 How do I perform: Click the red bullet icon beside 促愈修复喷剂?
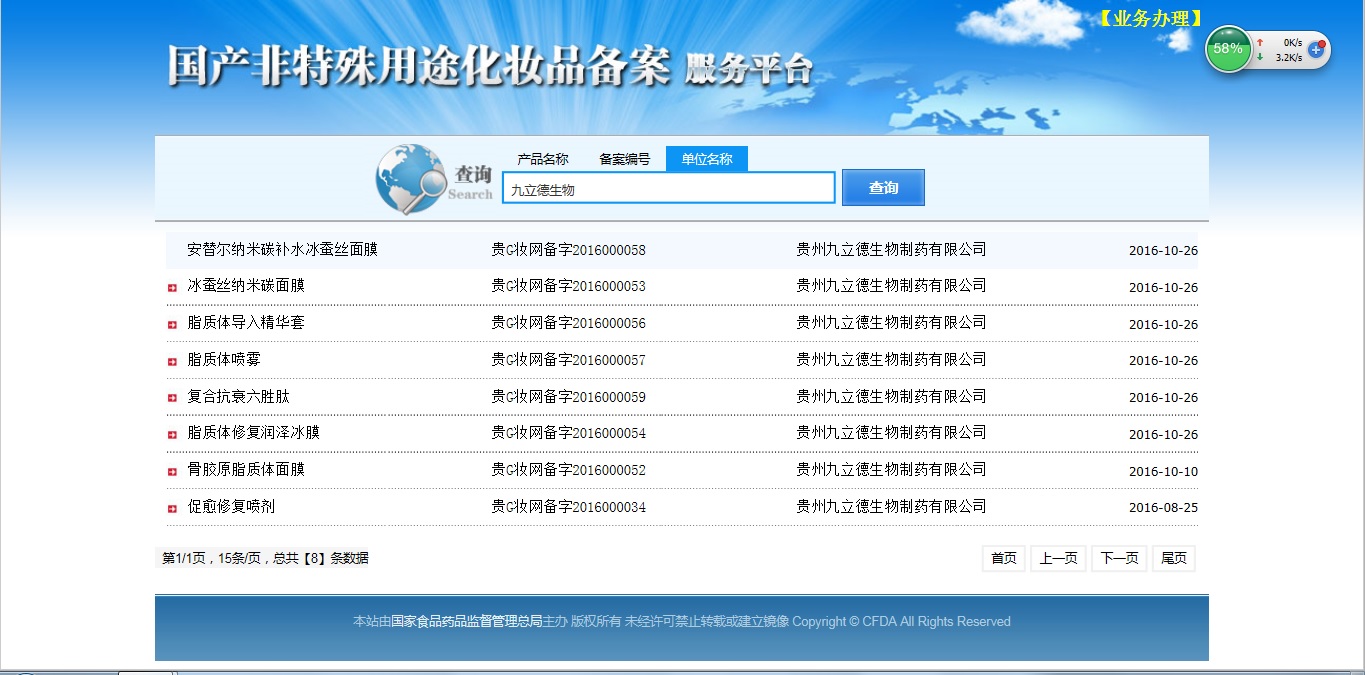(172, 508)
